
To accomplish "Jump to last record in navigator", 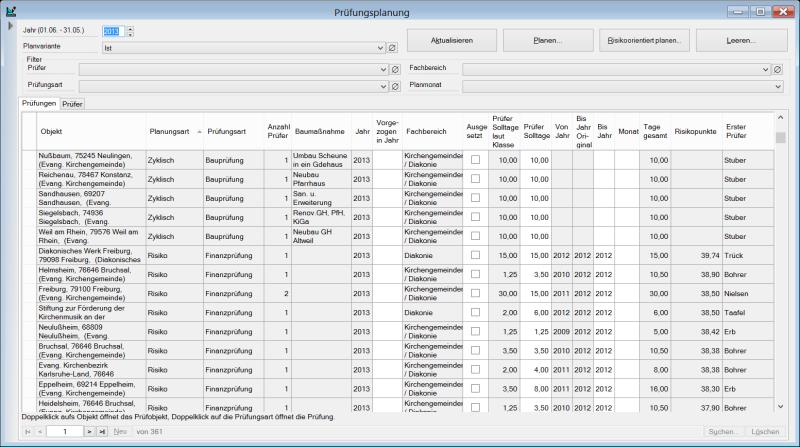I will [x=102, y=432].
